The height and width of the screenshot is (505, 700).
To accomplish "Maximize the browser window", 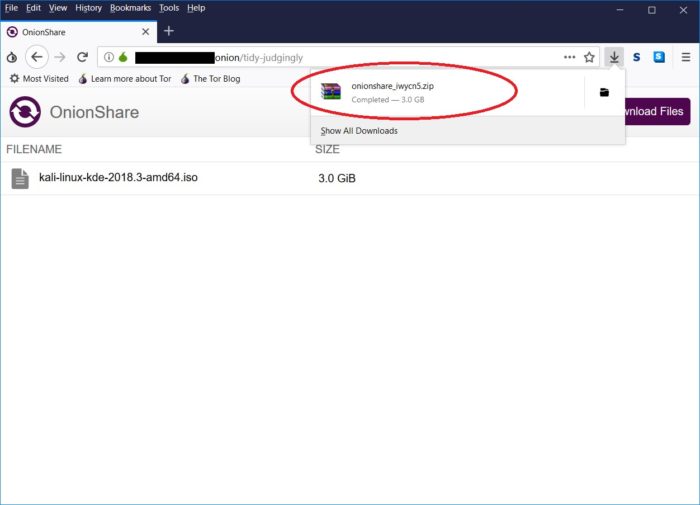I will tap(652, 10).
